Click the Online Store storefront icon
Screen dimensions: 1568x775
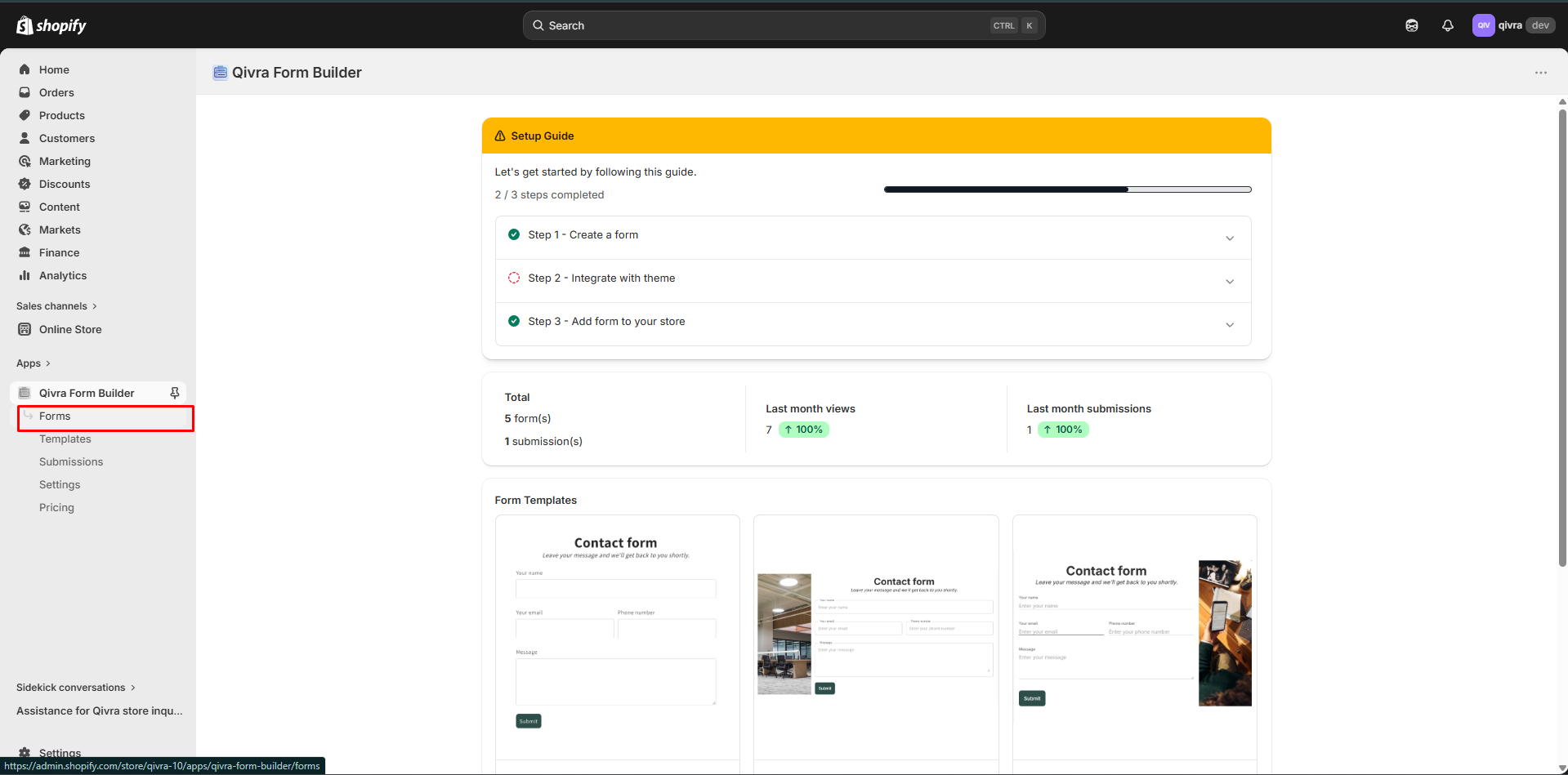point(25,329)
